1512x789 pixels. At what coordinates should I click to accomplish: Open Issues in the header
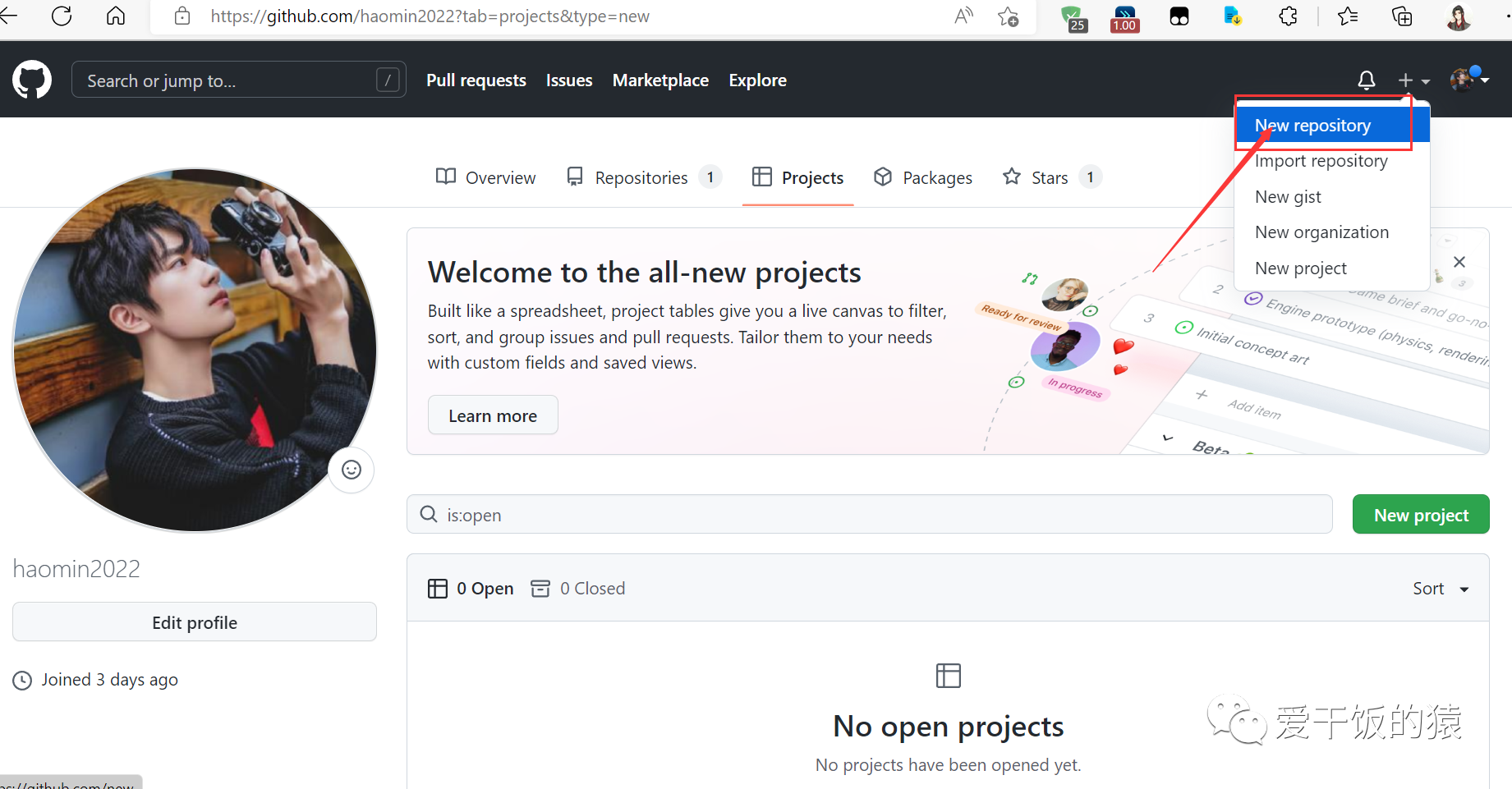(x=569, y=80)
